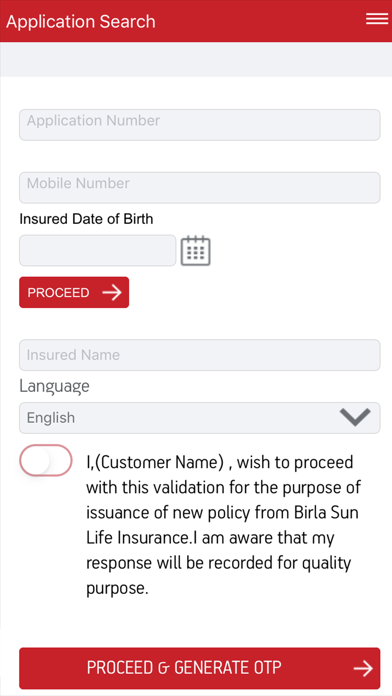Click the PROCEED button label
392x696 pixels.
click(59, 293)
